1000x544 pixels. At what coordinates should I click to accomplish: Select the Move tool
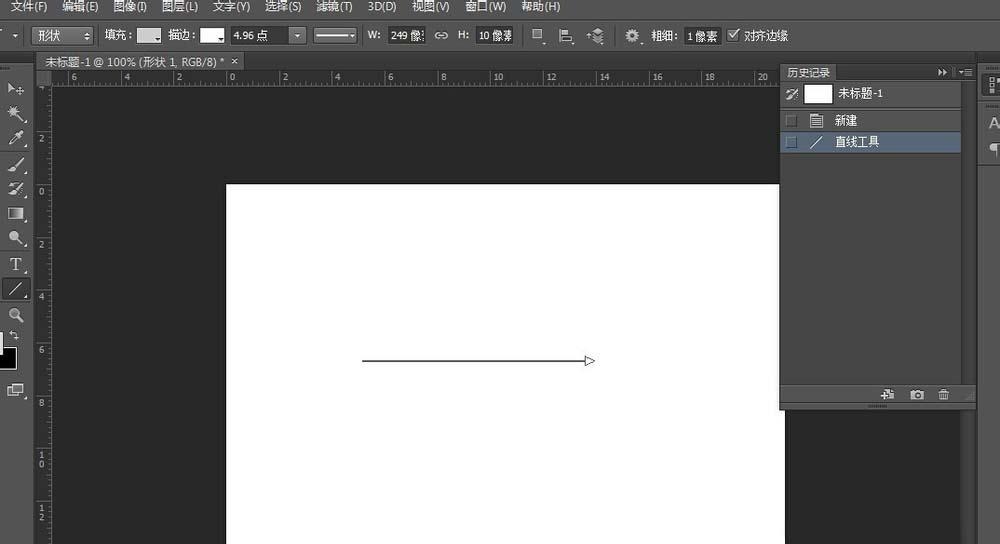pyautogui.click(x=15, y=89)
